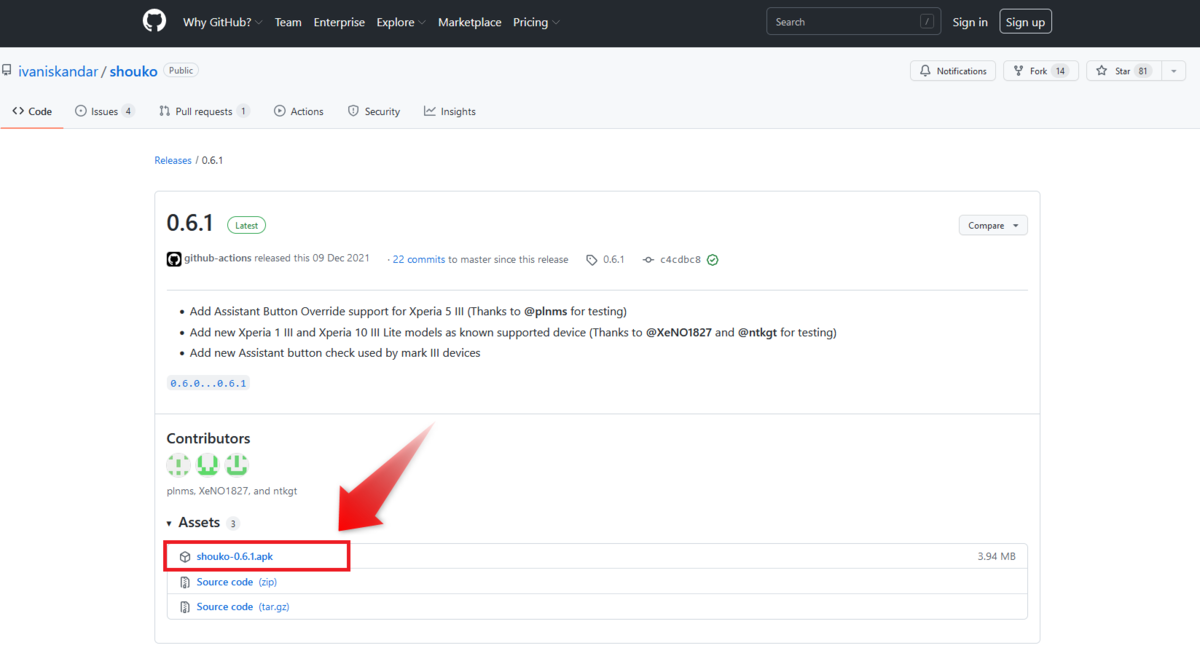Switch to the Security tab
The height and width of the screenshot is (648, 1200).
coord(373,111)
